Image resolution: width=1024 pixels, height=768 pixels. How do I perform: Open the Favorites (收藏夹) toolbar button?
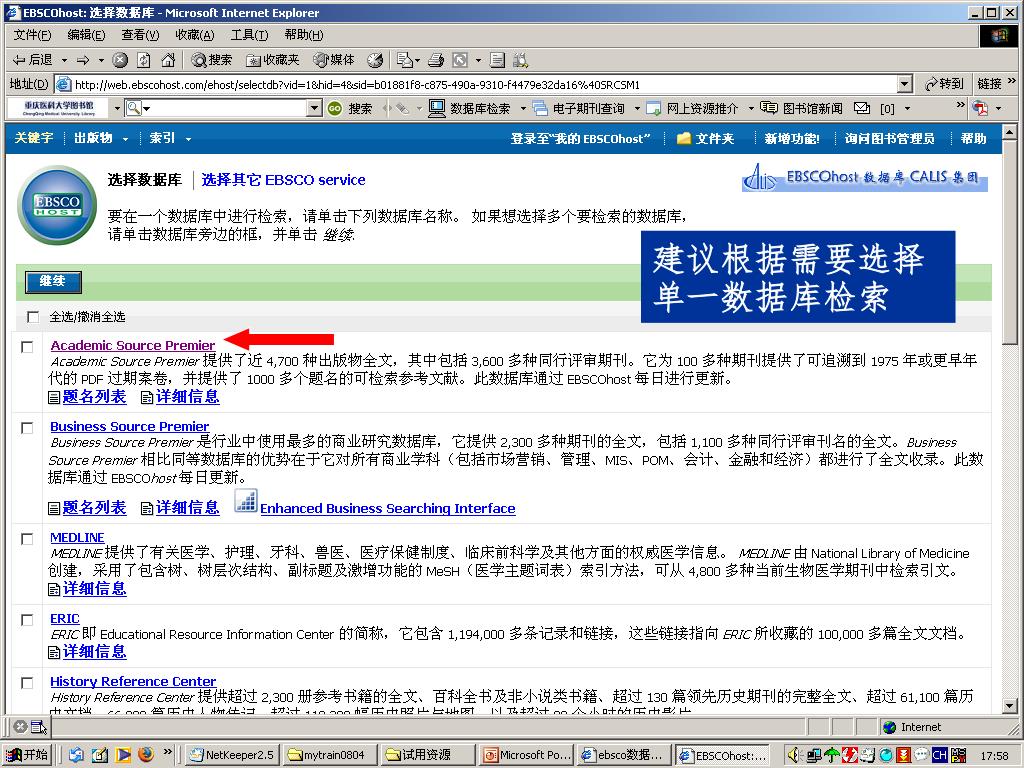pyautogui.click(x=272, y=60)
